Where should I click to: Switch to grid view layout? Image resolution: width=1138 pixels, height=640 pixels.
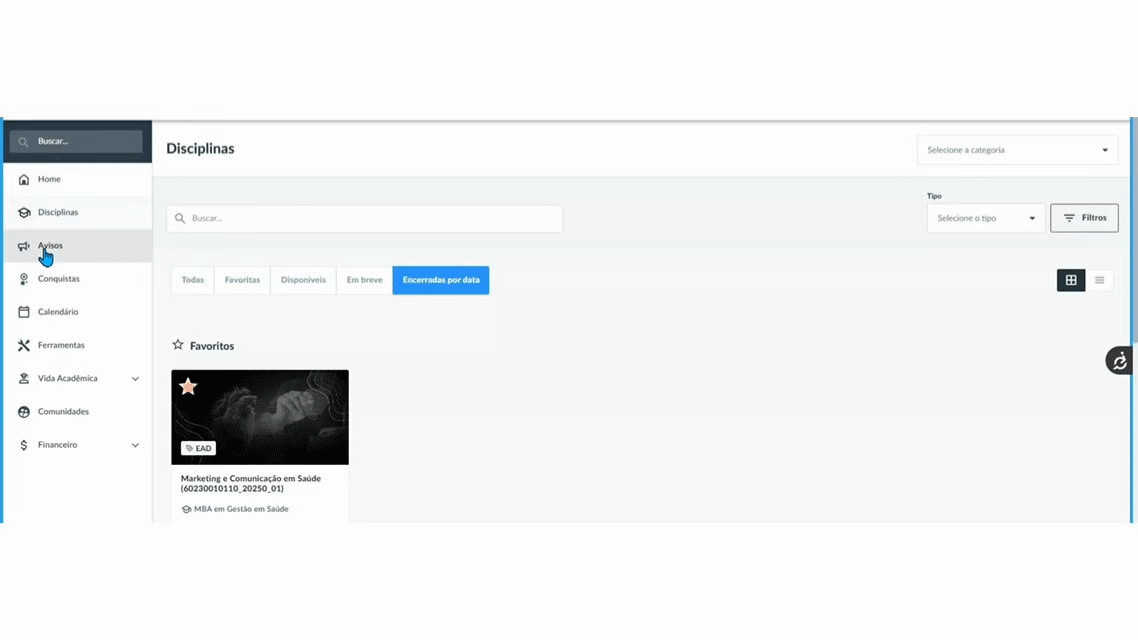[x=1070, y=280]
